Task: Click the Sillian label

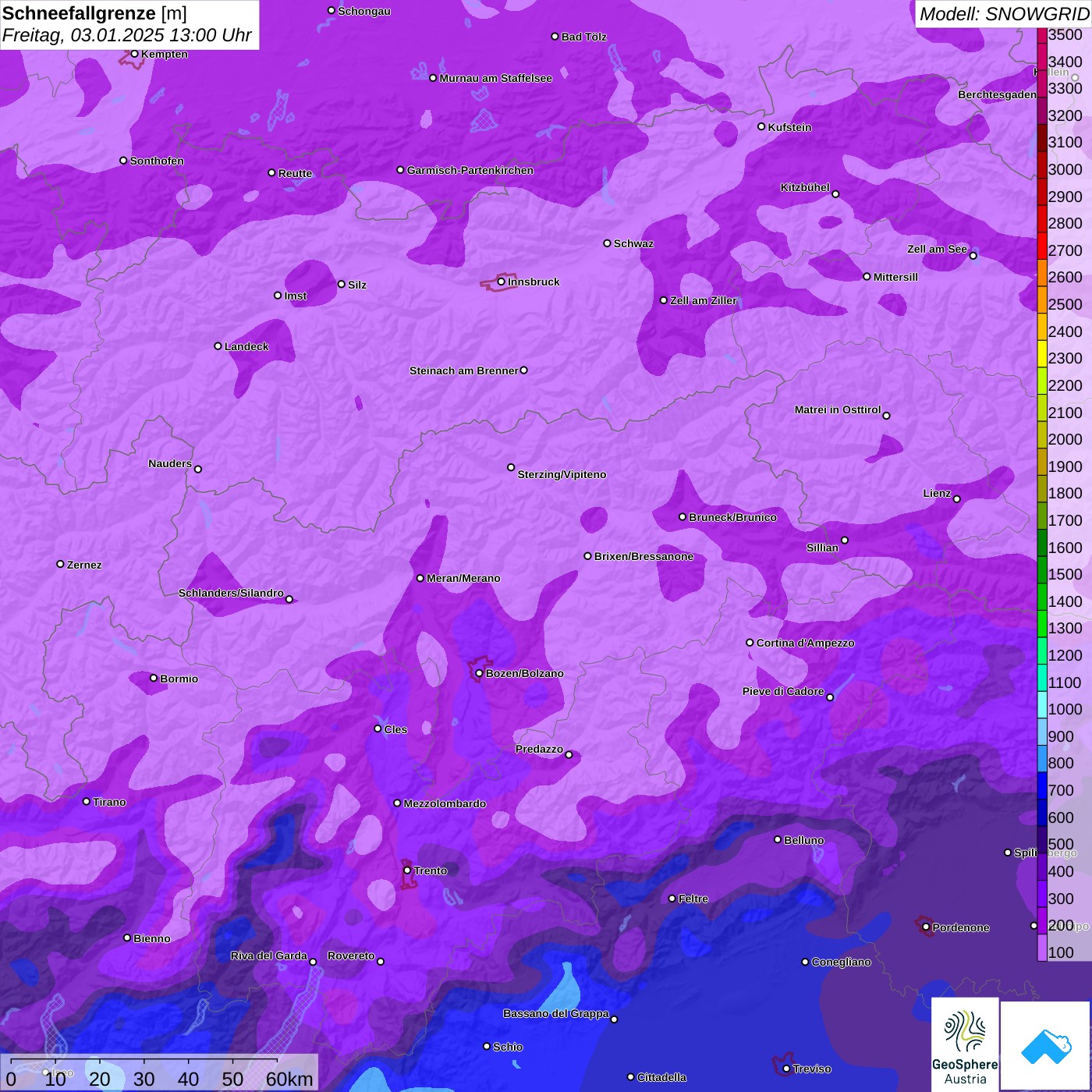Action: (x=822, y=548)
